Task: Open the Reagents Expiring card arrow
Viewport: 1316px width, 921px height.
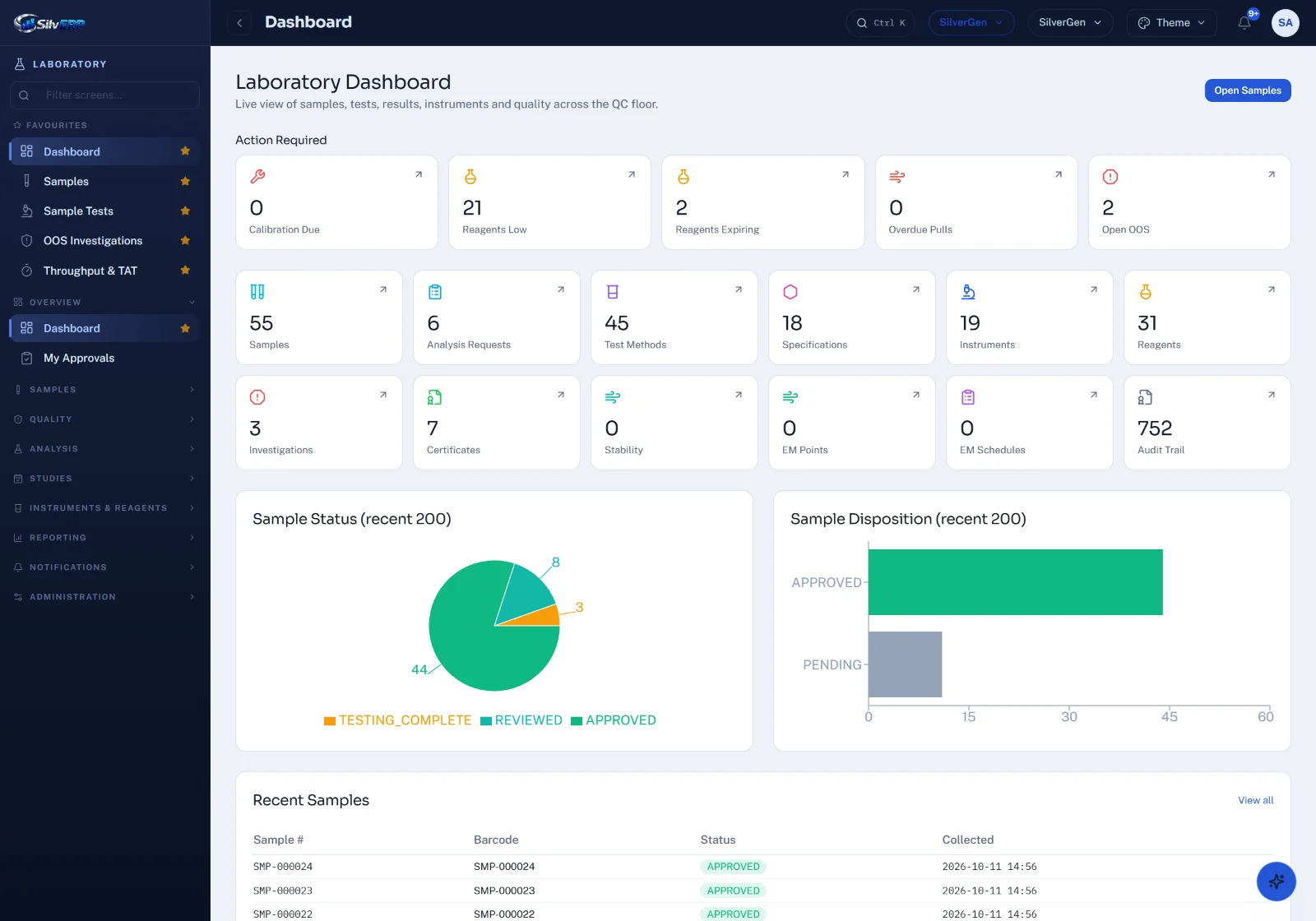Action: tap(846, 174)
